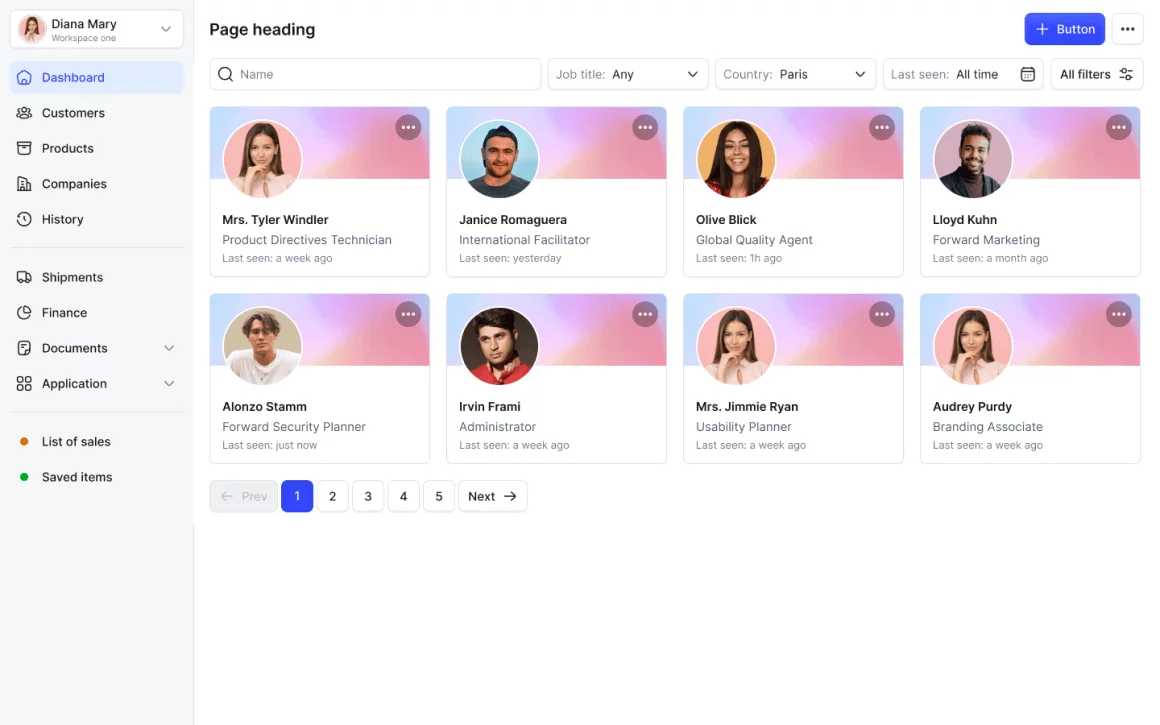Expand the Application submenu in sidebar
The width and height of the screenshot is (1160, 725).
pos(169,384)
